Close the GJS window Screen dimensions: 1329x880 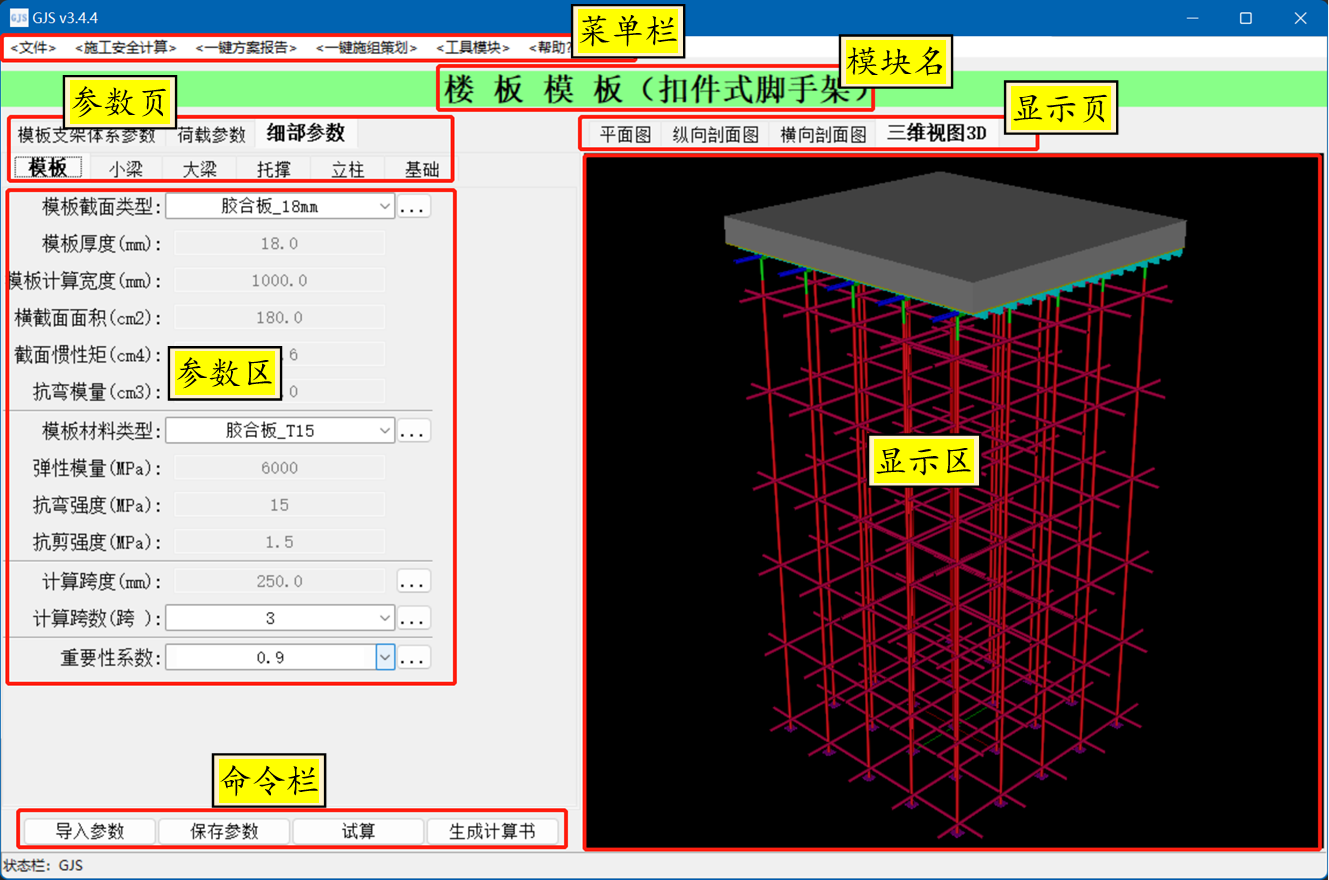1300,18
